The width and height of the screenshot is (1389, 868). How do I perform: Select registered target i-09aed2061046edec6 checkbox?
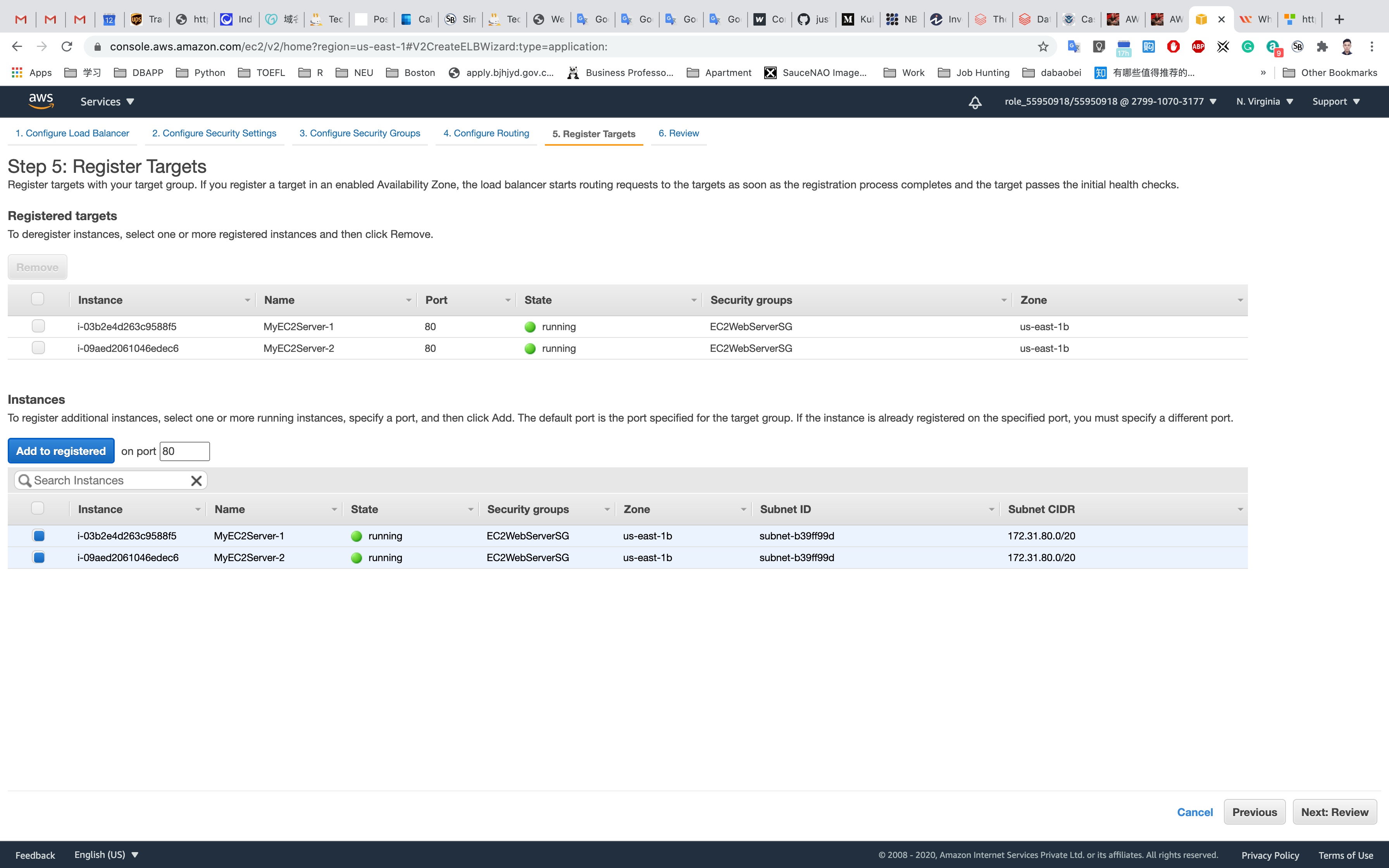pos(38,348)
